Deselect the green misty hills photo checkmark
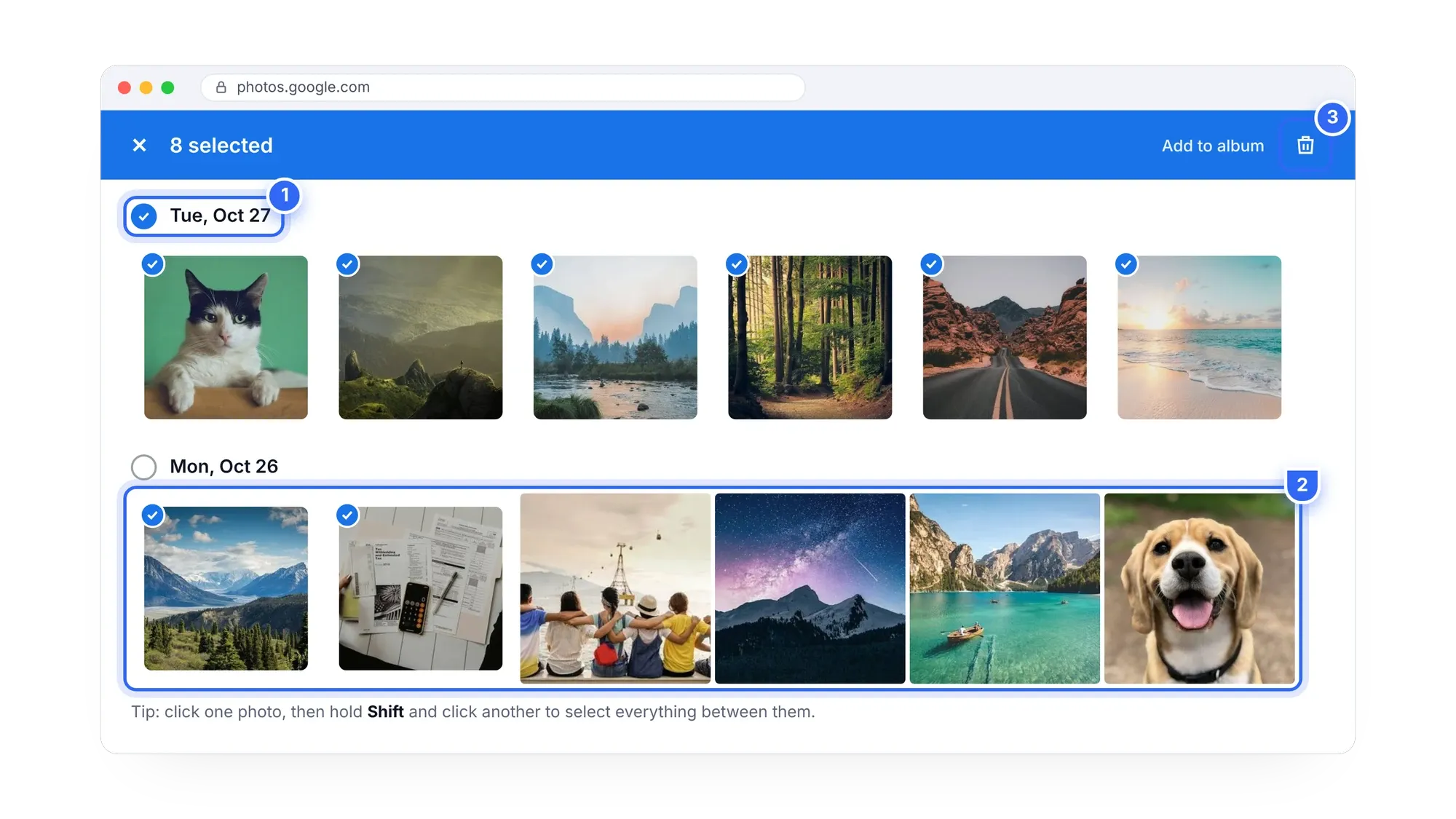The image size is (1456, 819). [x=347, y=264]
